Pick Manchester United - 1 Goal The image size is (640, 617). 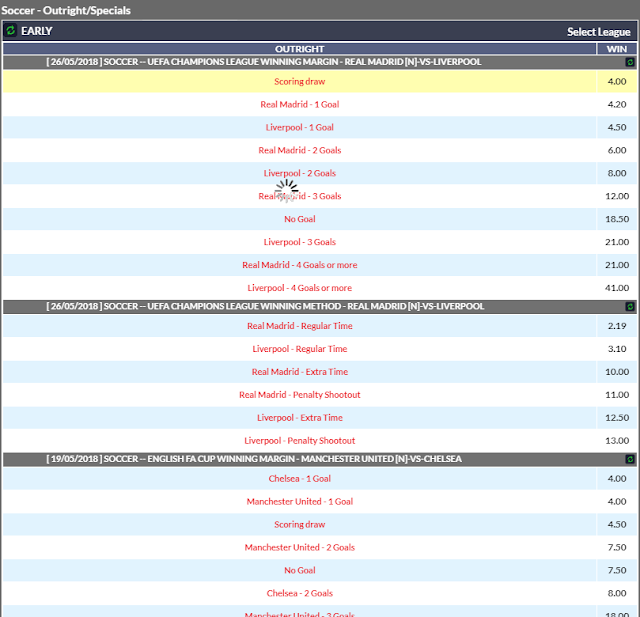coord(300,502)
